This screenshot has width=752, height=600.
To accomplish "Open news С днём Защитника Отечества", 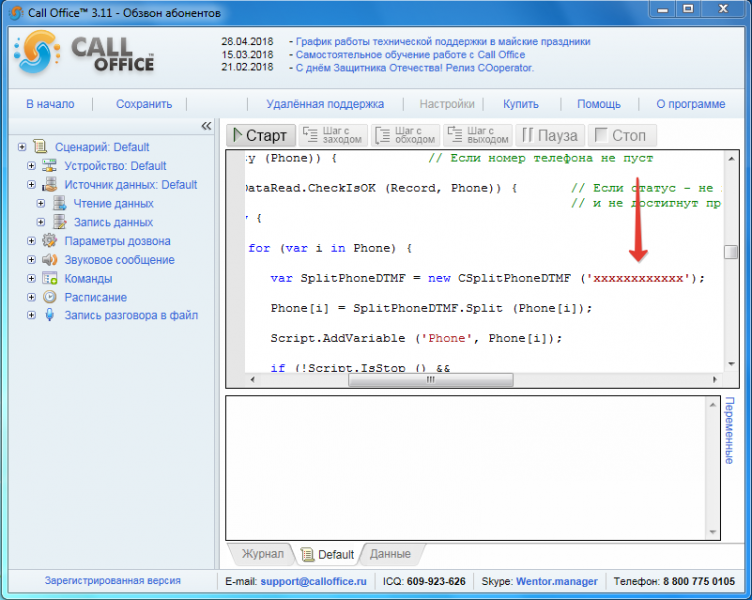I will (x=414, y=68).
